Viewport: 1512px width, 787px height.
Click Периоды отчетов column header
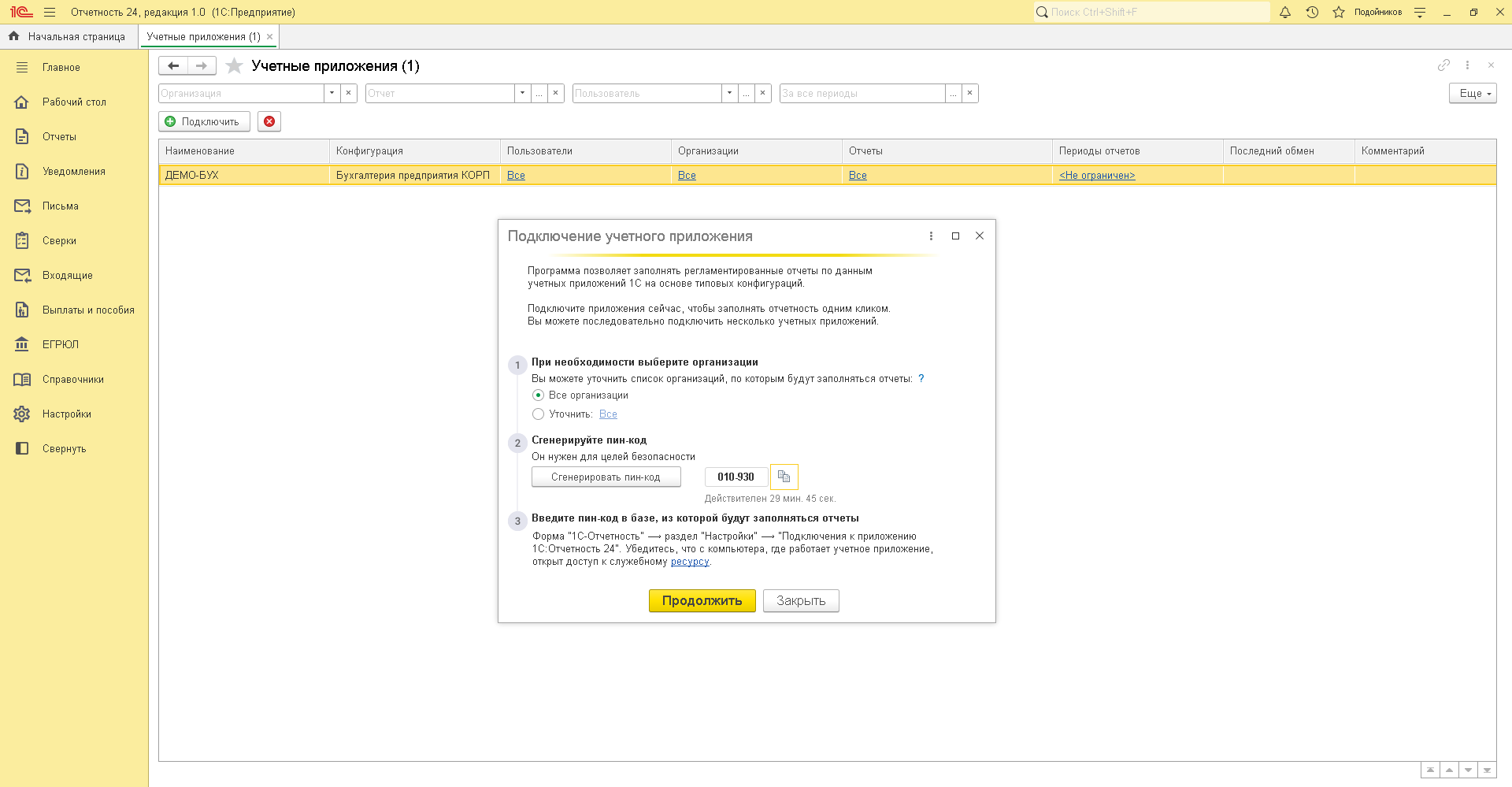(x=1138, y=151)
